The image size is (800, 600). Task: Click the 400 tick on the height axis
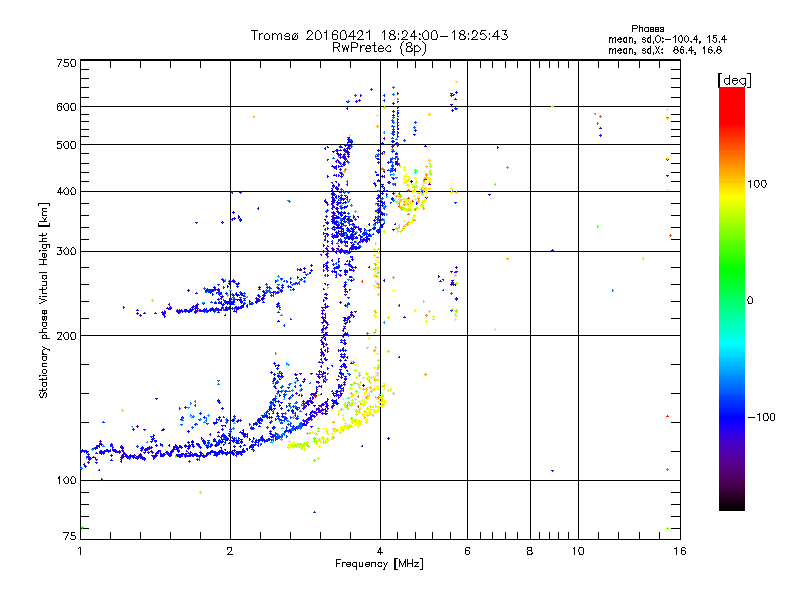(66, 192)
